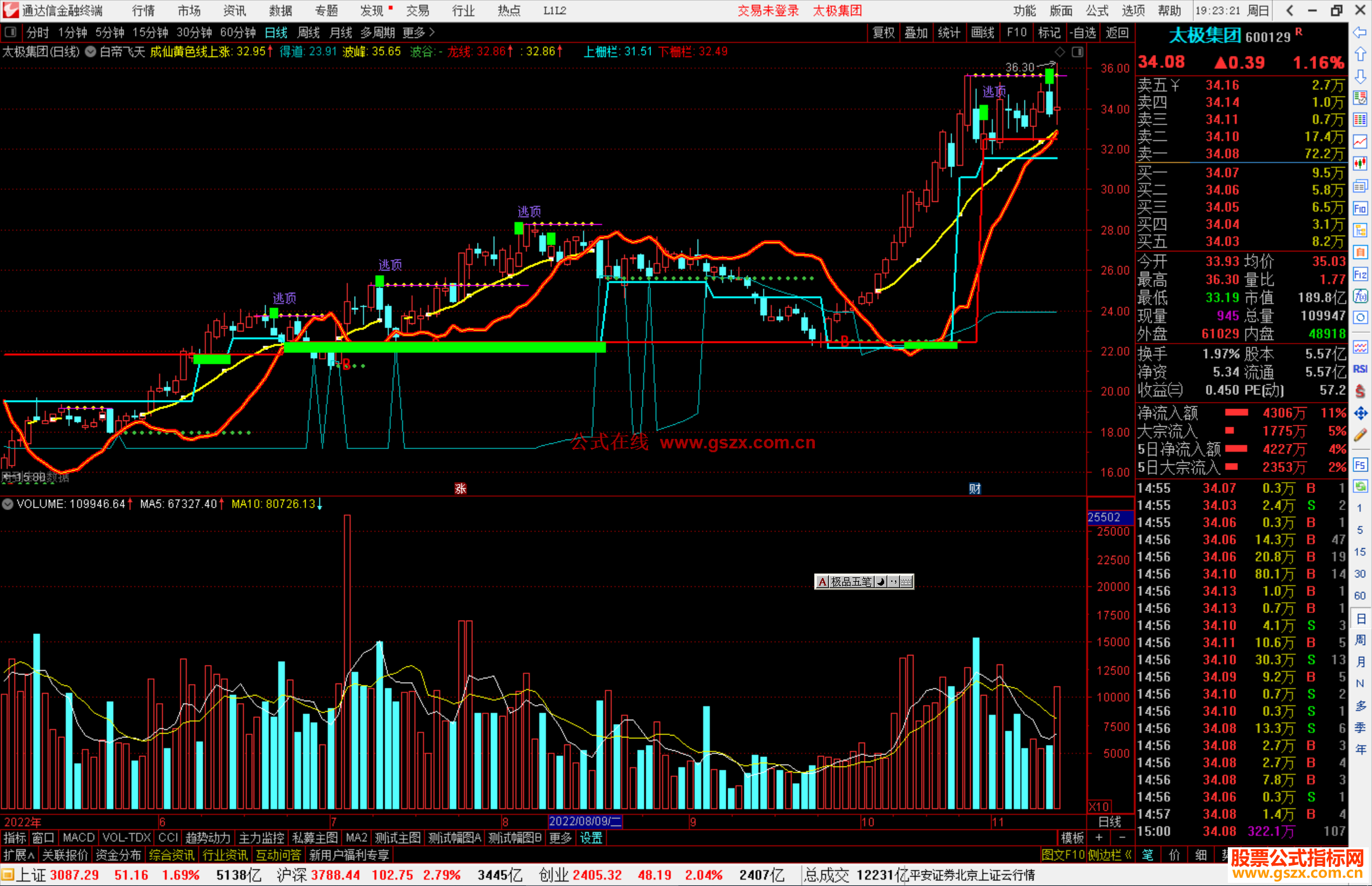Screen dimensions: 1372x886
Task: Toggle the round indicator button beside 太极集团(日线)
Action: pyautogui.click(x=91, y=51)
